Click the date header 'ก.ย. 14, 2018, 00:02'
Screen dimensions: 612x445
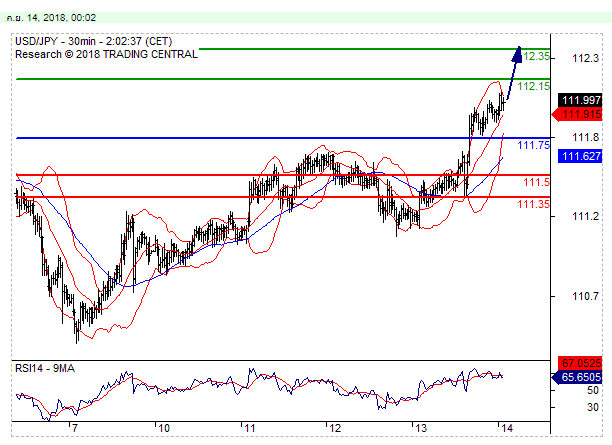(x=51, y=18)
